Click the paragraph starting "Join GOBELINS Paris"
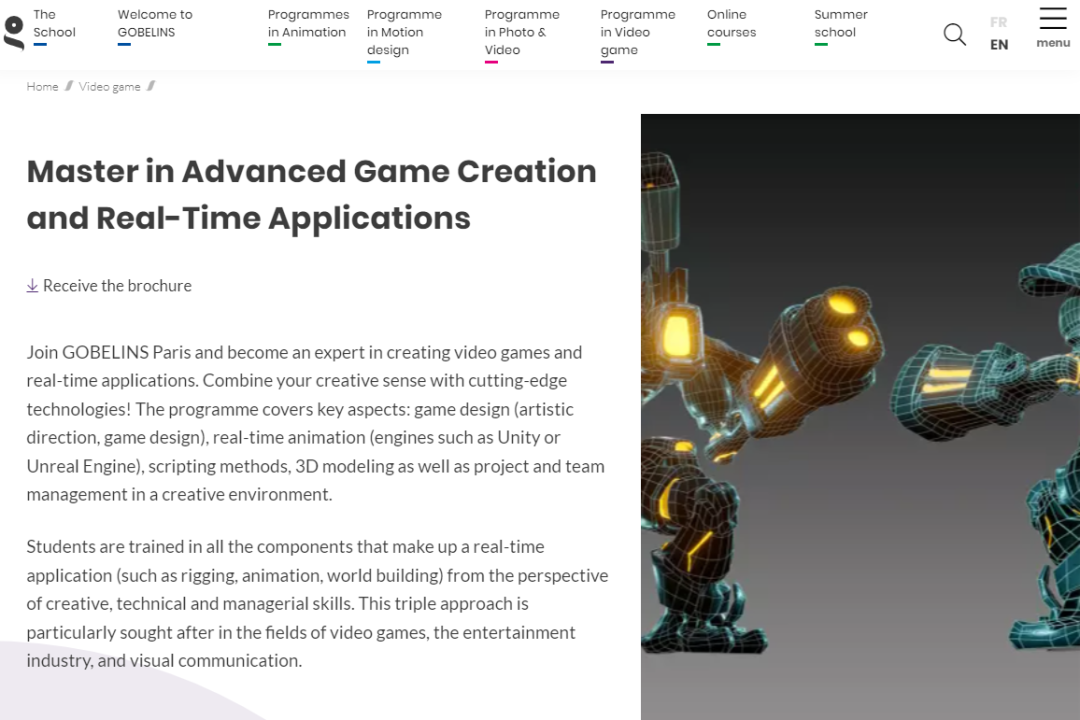The width and height of the screenshot is (1080, 720). point(316,423)
